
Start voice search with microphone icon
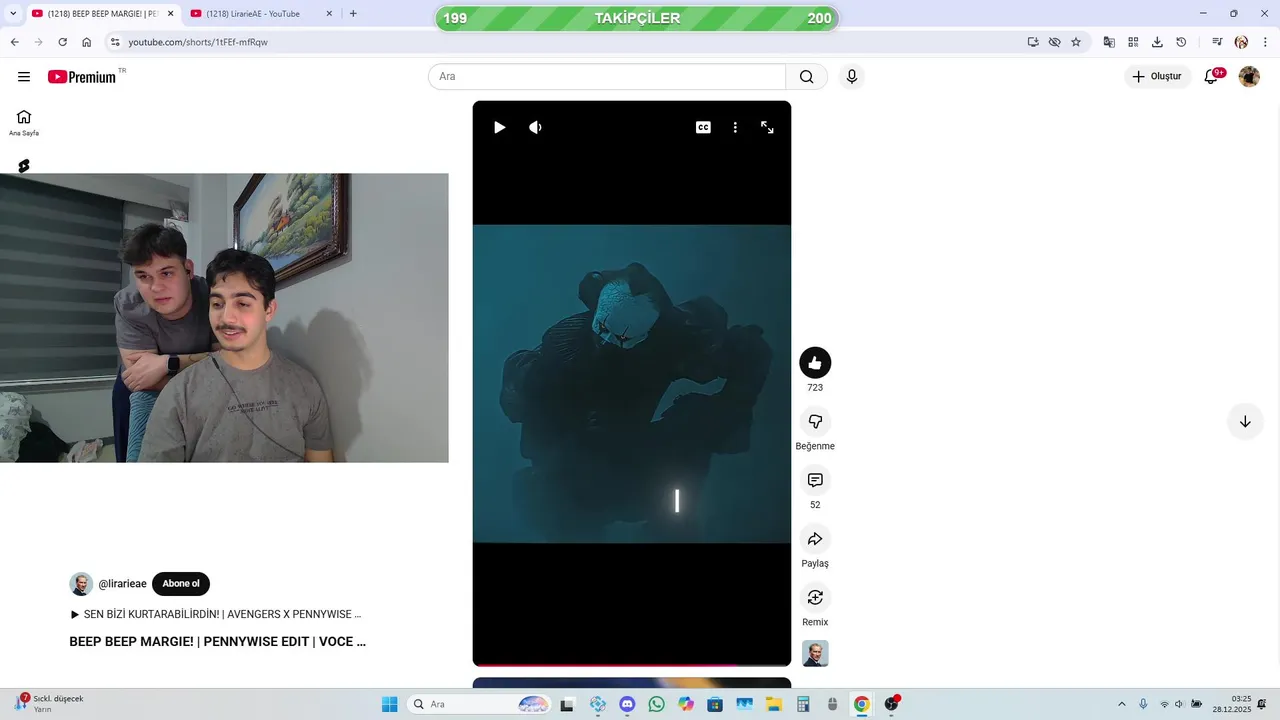click(852, 77)
